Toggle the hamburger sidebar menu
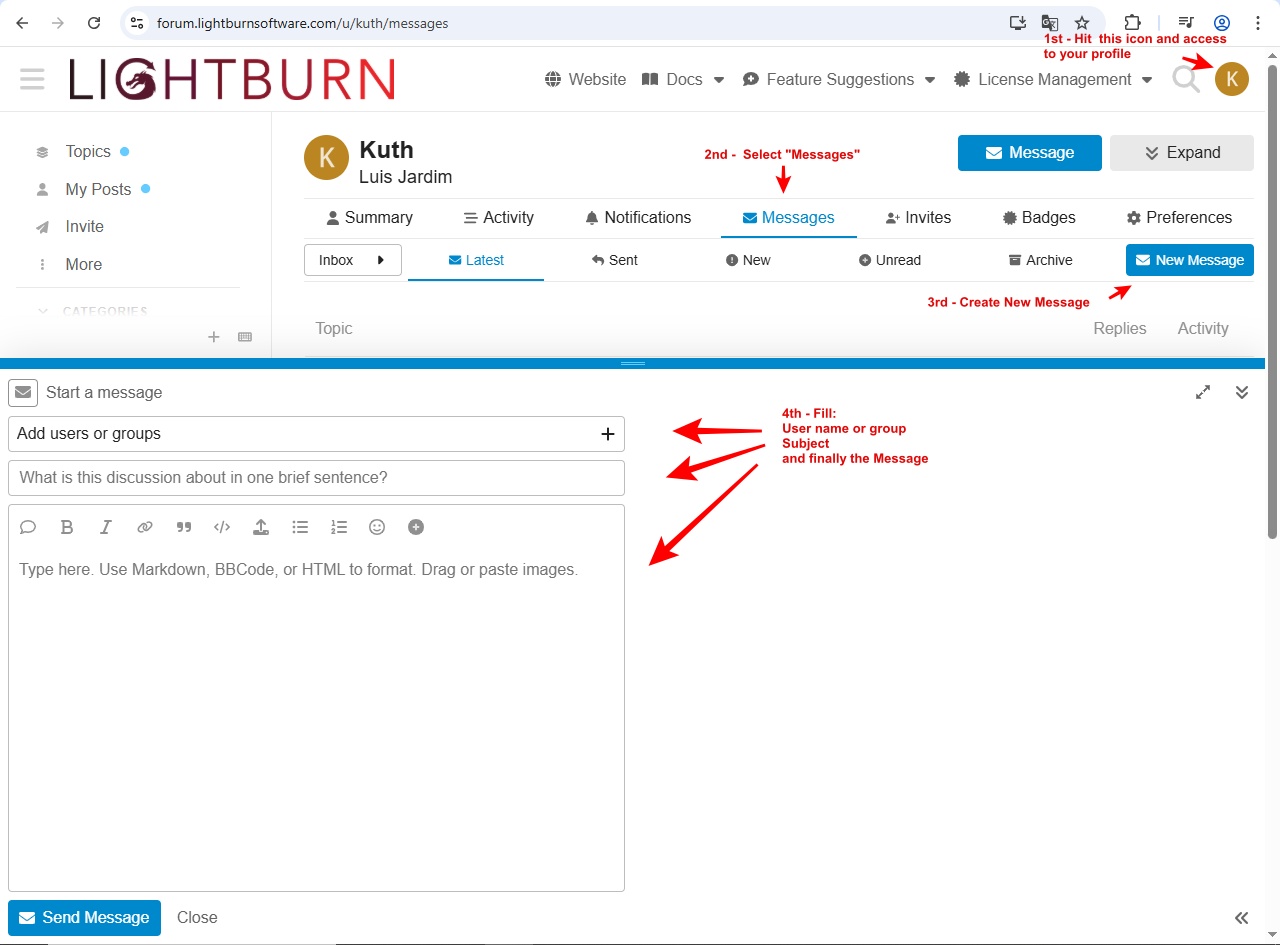The width and height of the screenshot is (1280, 945). point(32,79)
